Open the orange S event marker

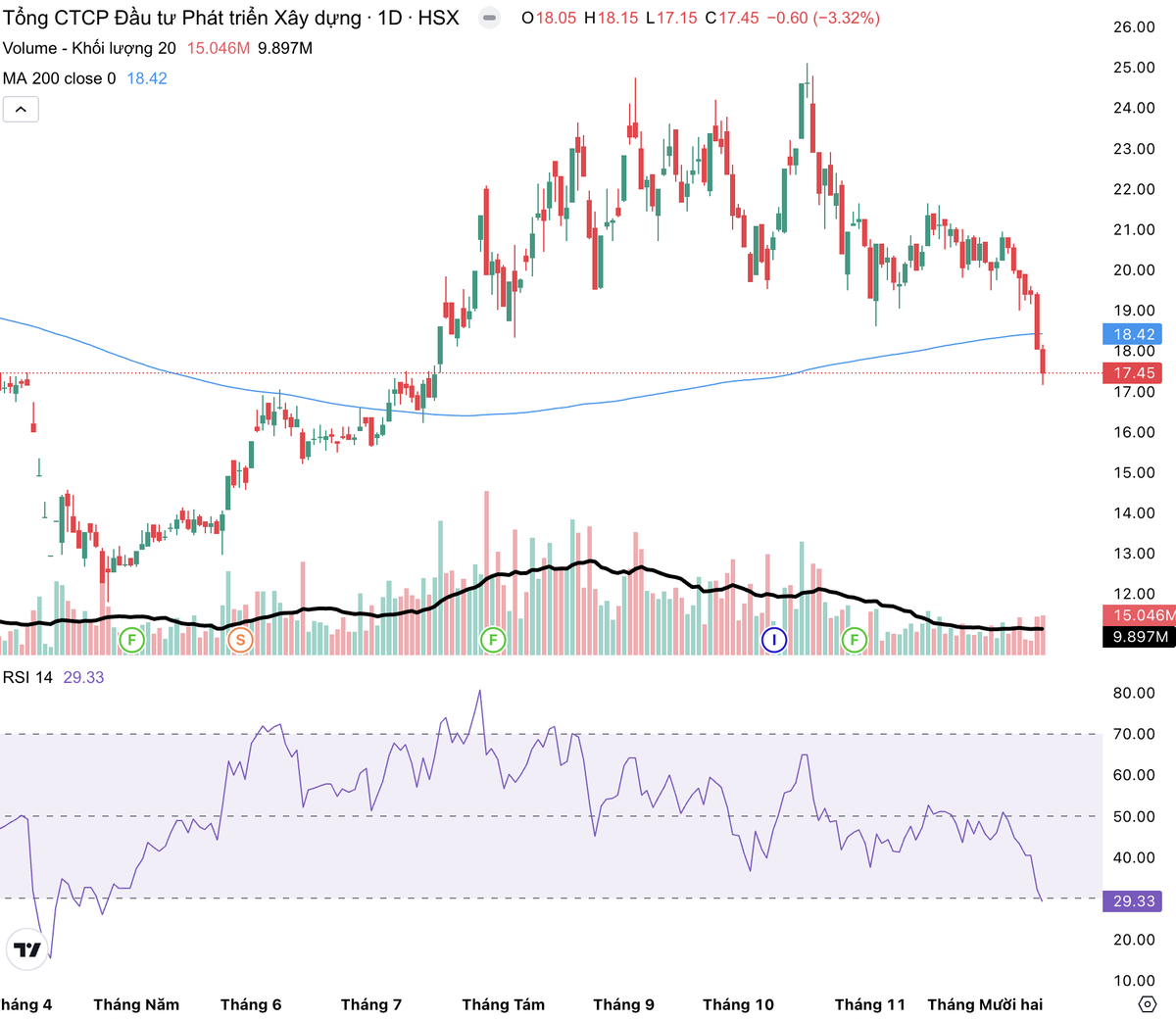pyautogui.click(x=240, y=641)
